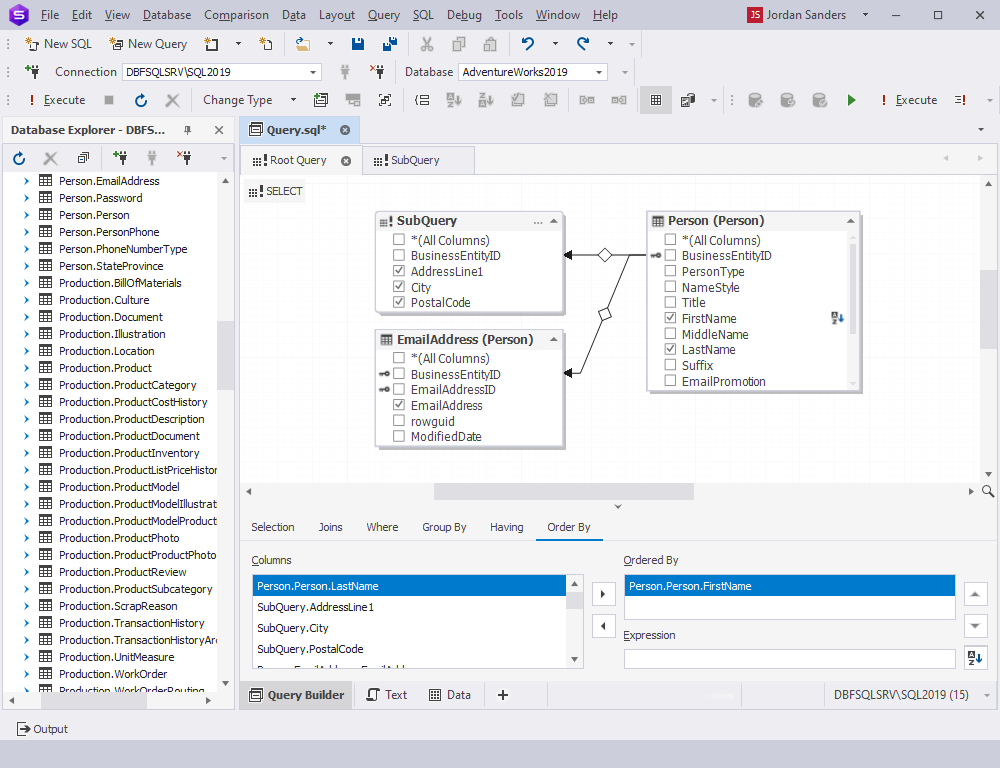
Task: Click the sort direction icon beside Expression
Action: click(x=975, y=658)
